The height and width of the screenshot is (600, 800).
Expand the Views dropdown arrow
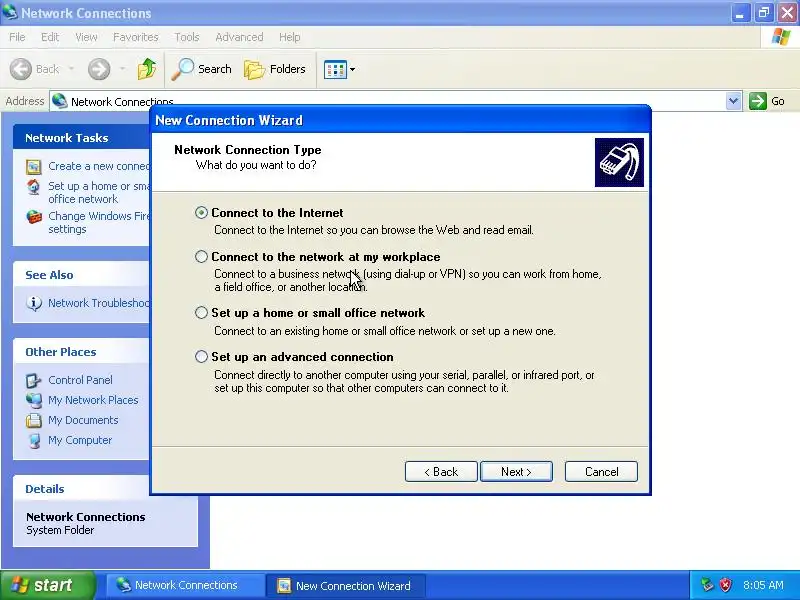pyautogui.click(x=353, y=69)
